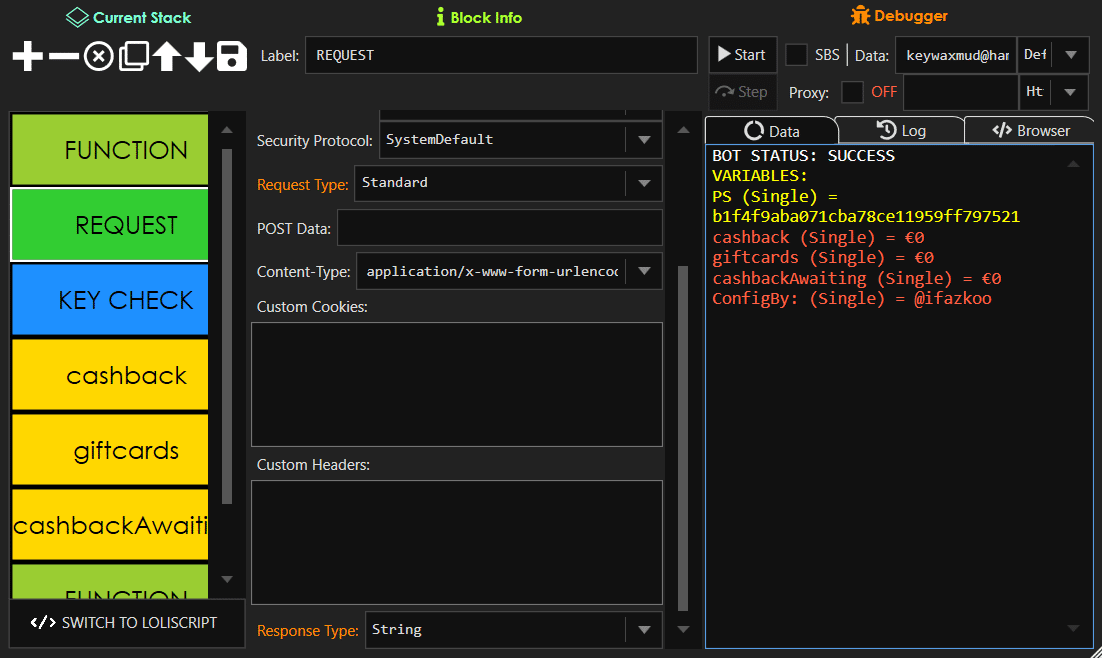Image resolution: width=1102 pixels, height=658 pixels.
Task: Start the debugger with the Start button
Action: coord(743,55)
